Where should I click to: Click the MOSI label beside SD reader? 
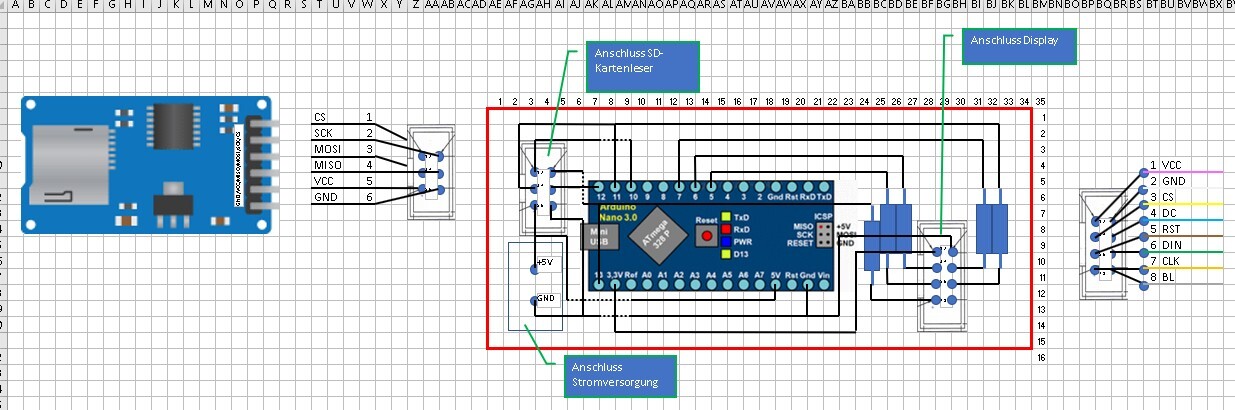click(327, 148)
